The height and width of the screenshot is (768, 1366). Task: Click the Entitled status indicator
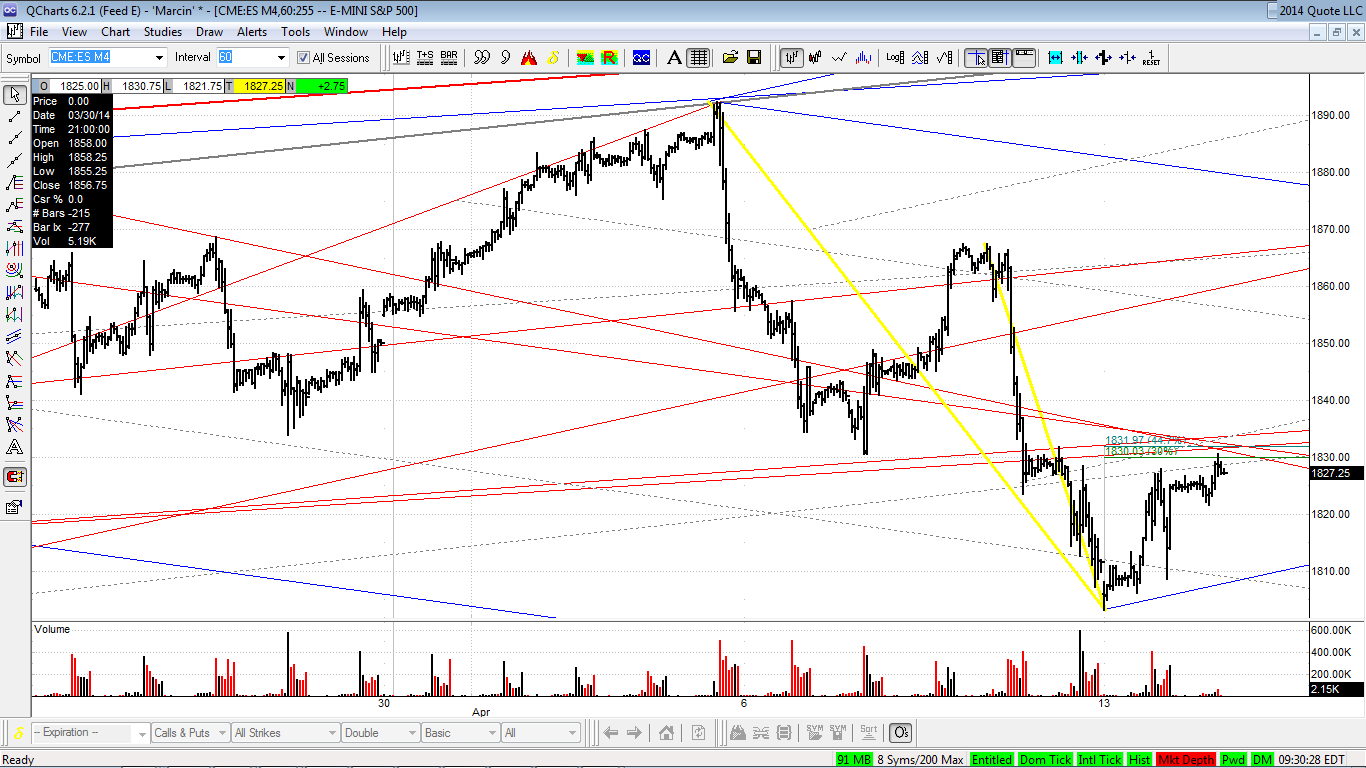tap(991, 760)
